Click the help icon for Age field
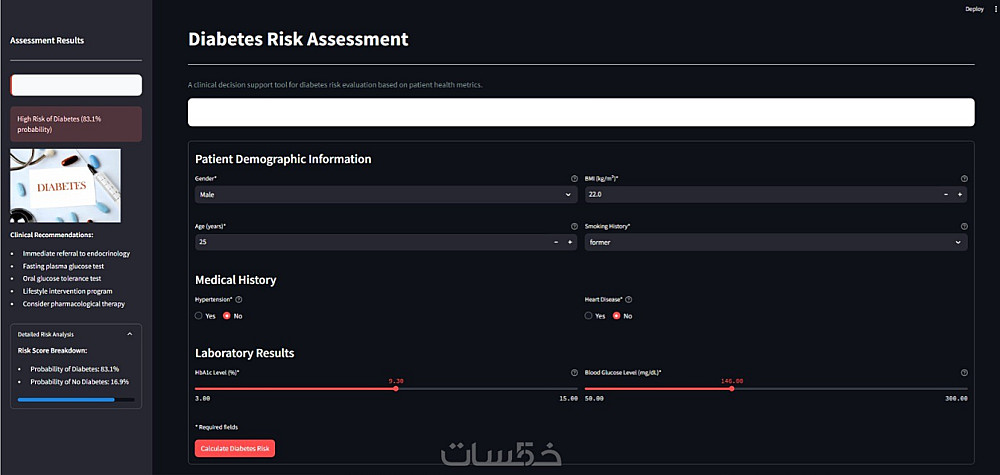The width and height of the screenshot is (1000, 475). (574, 226)
